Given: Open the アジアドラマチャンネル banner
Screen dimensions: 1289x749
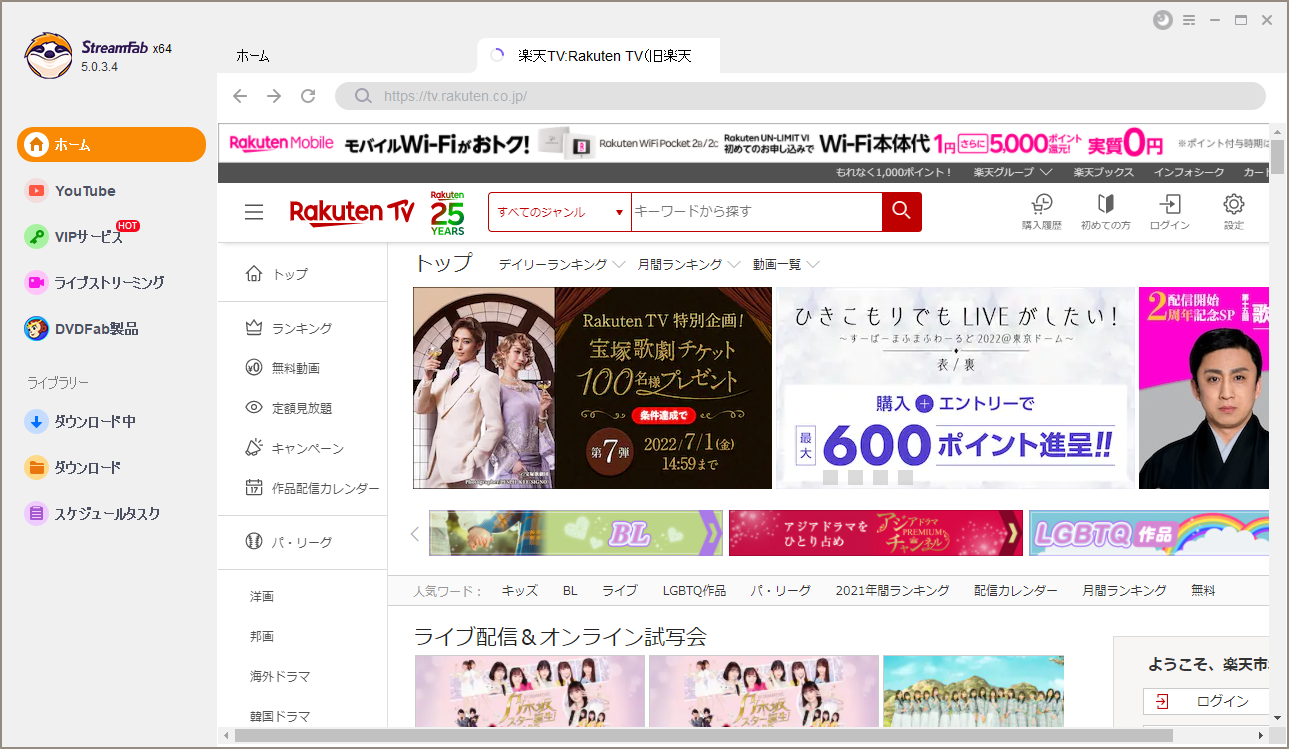Looking at the screenshot, I should coord(876,533).
